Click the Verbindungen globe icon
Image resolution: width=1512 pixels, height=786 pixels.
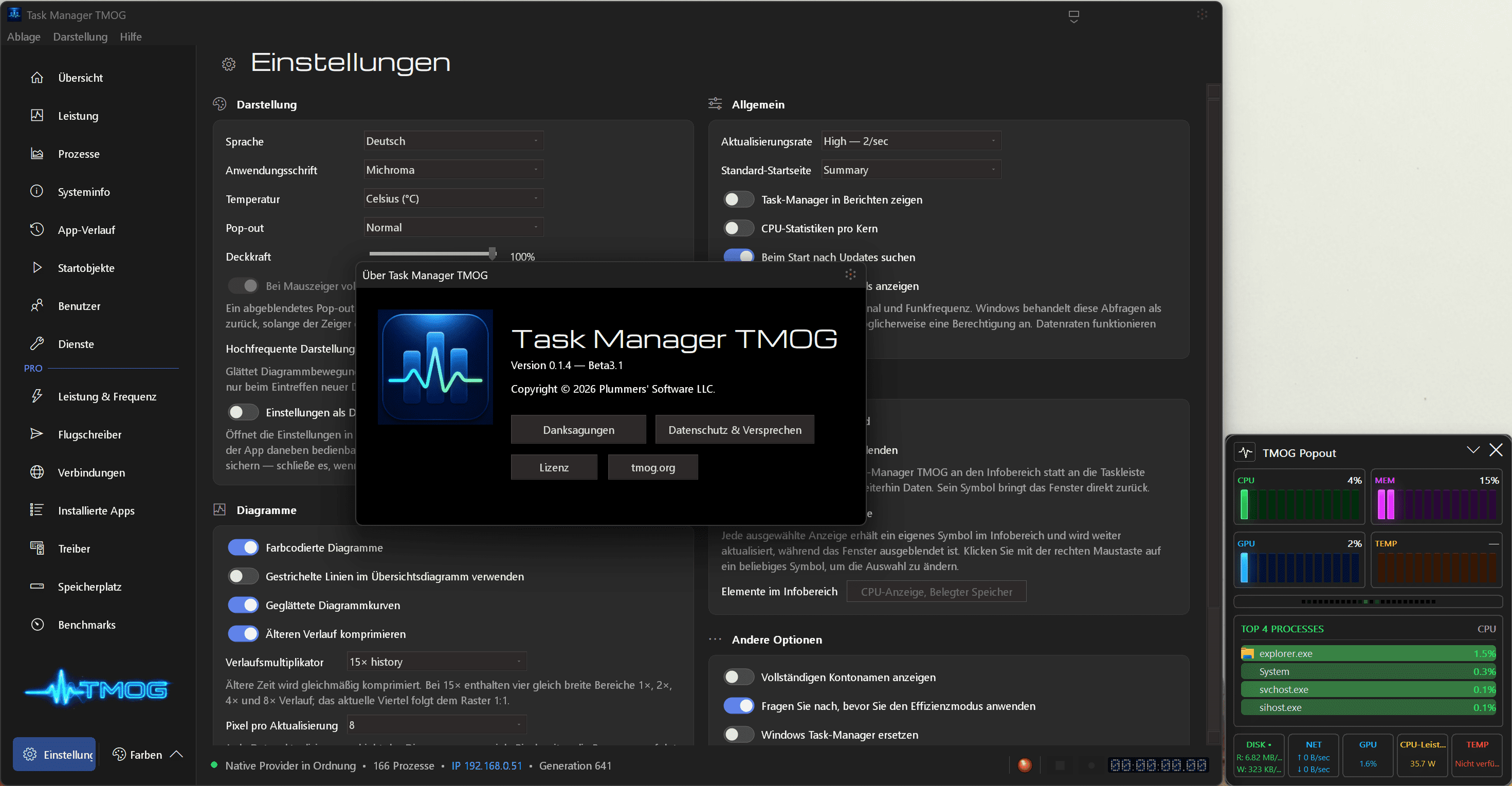point(37,472)
